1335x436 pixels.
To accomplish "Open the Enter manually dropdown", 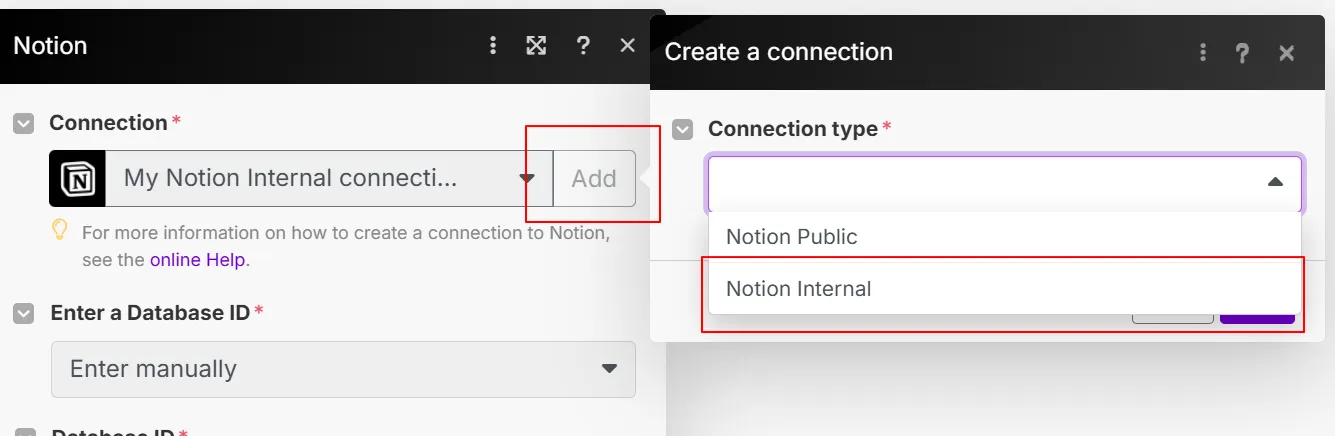I will coord(343,369).
